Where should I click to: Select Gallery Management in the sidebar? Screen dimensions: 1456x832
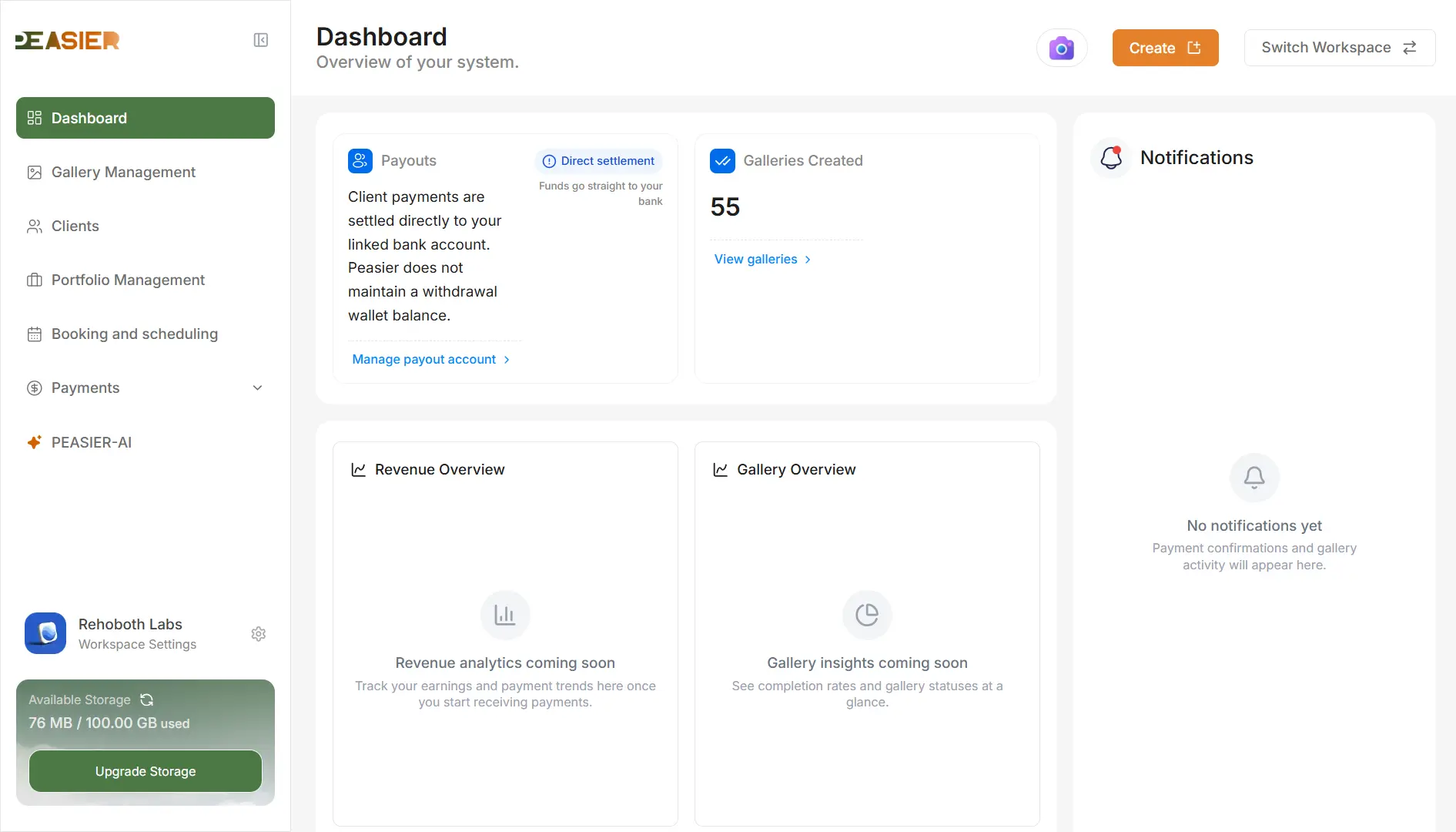click(123, 172)
